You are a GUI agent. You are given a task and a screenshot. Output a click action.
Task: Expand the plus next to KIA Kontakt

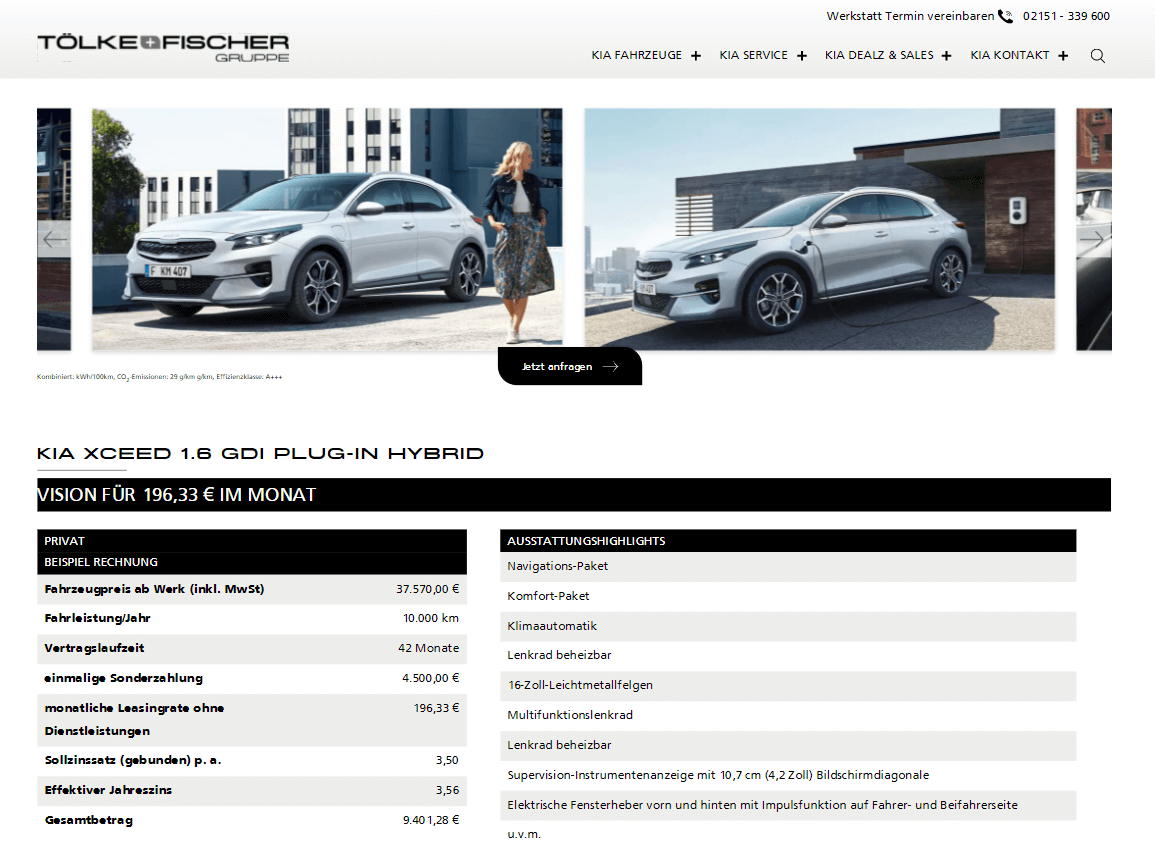tap(1063, 56)
